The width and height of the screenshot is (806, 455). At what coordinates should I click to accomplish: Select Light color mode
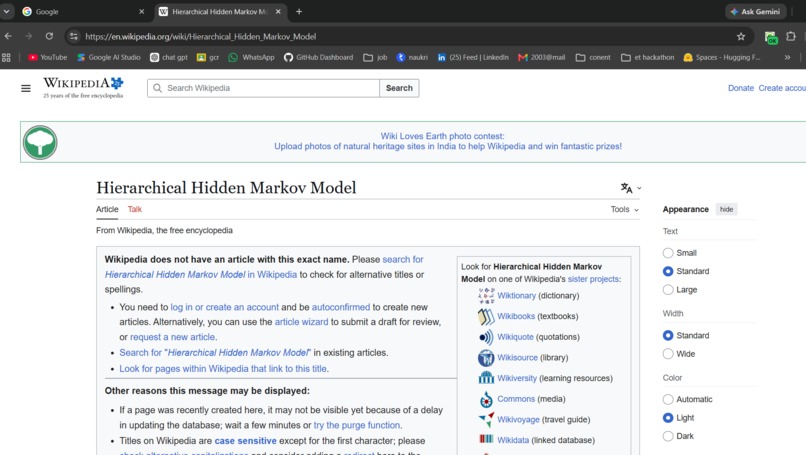[668, 418]
